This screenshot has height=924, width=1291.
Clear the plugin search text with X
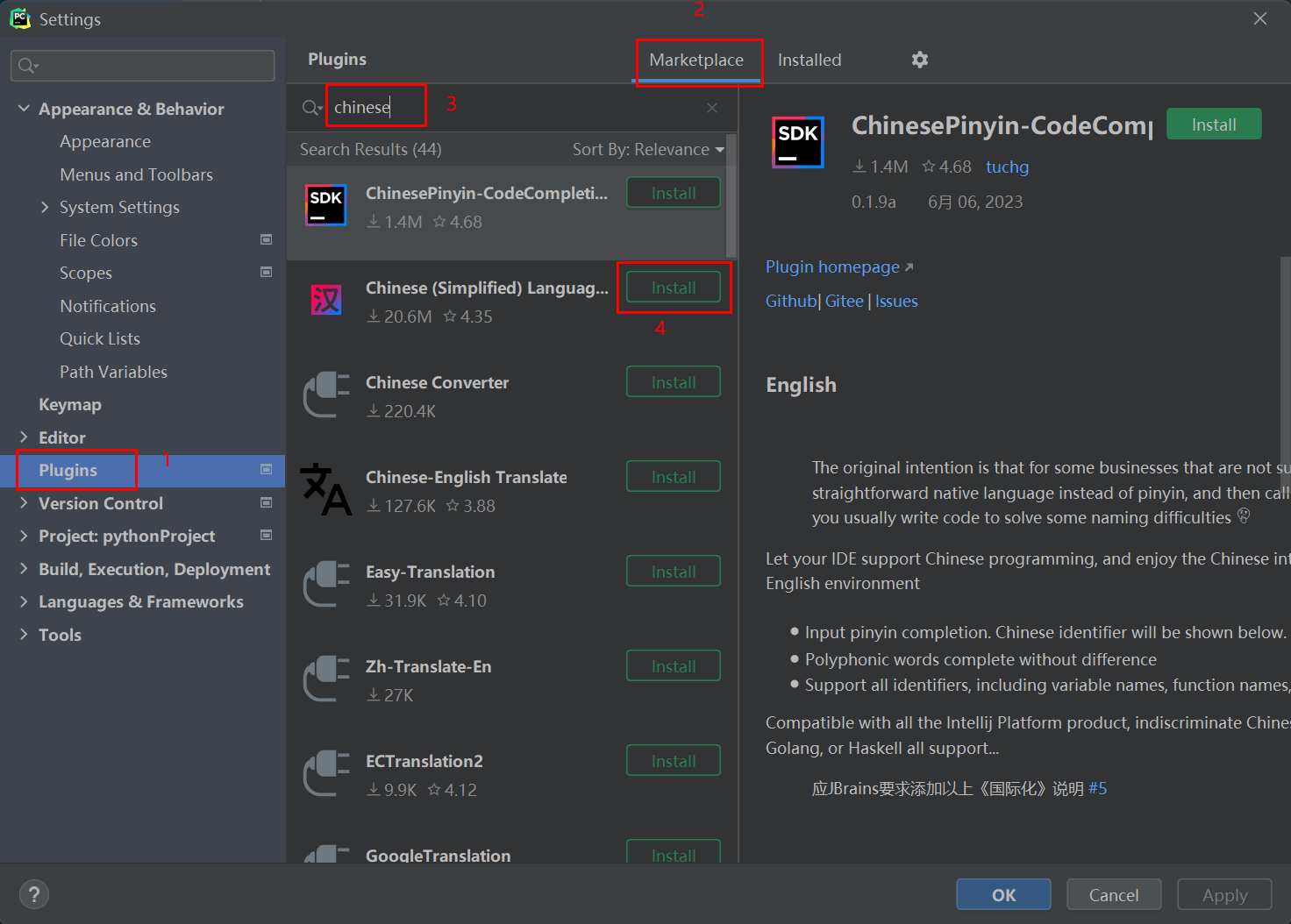[711, 108]
